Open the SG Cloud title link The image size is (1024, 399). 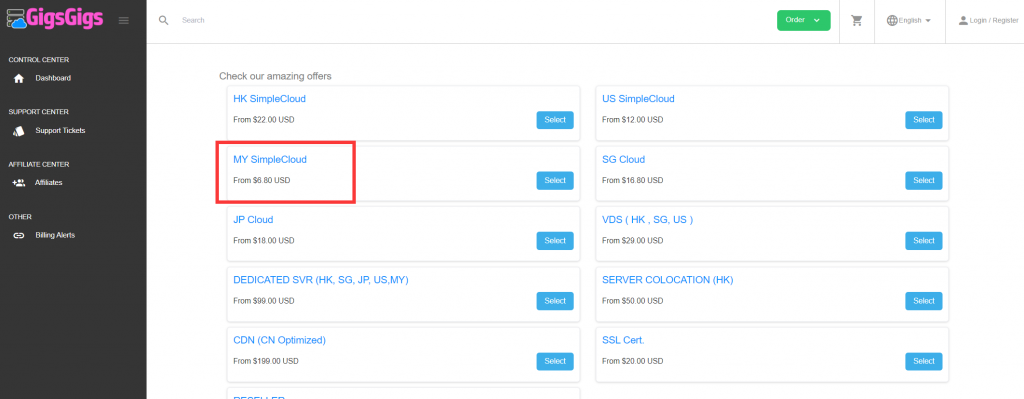(623, 159)
